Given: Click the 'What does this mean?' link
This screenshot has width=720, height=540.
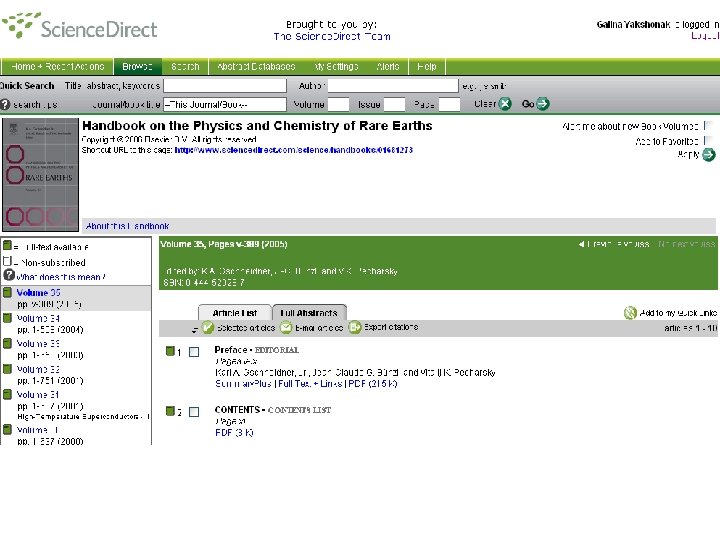Looking at the screenshot, I should coord(61,277).
